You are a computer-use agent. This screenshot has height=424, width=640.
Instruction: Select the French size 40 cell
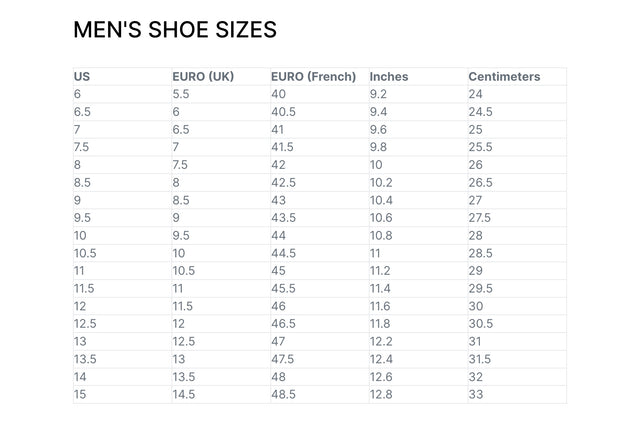click(x=279, y=94)
